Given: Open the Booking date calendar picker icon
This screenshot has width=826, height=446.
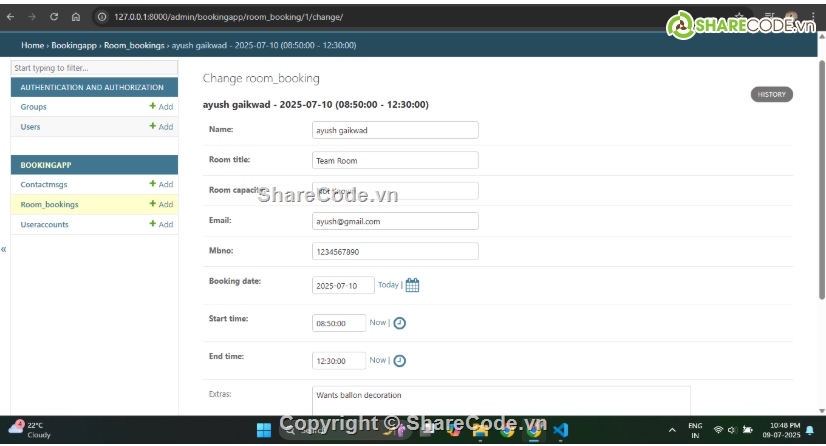Looking at the screenshot, I should point(412,285).
